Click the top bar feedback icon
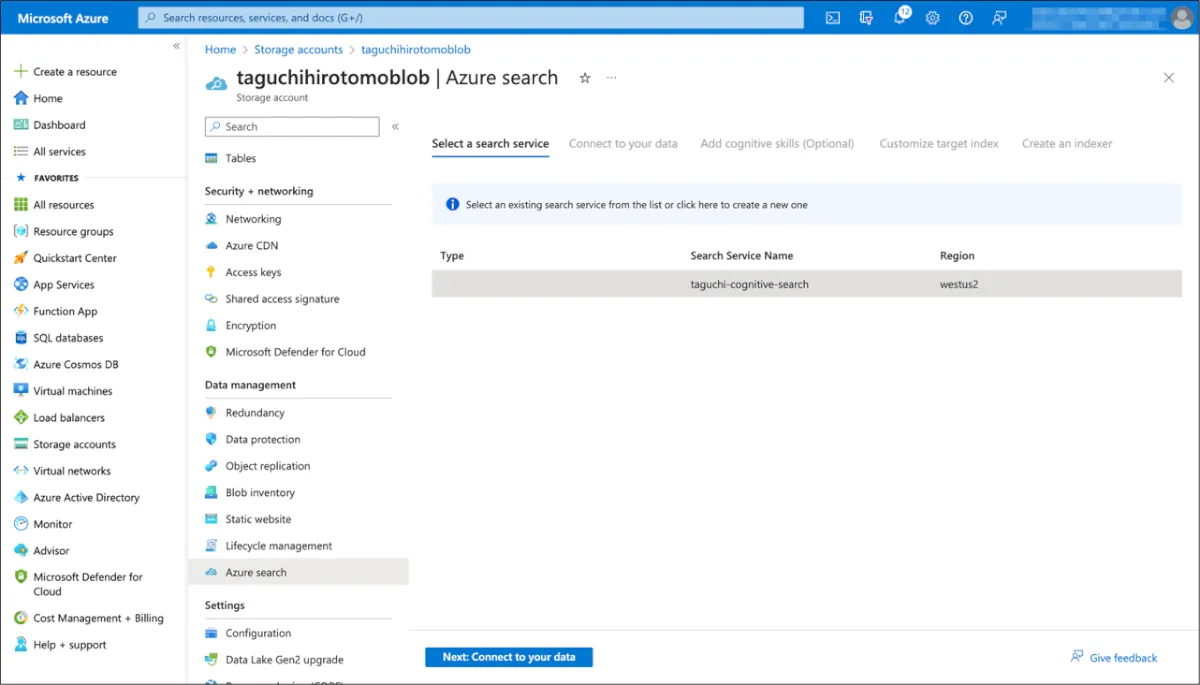Image resolution: width=1200 pixels, height=685 pixels. point(998,18)
